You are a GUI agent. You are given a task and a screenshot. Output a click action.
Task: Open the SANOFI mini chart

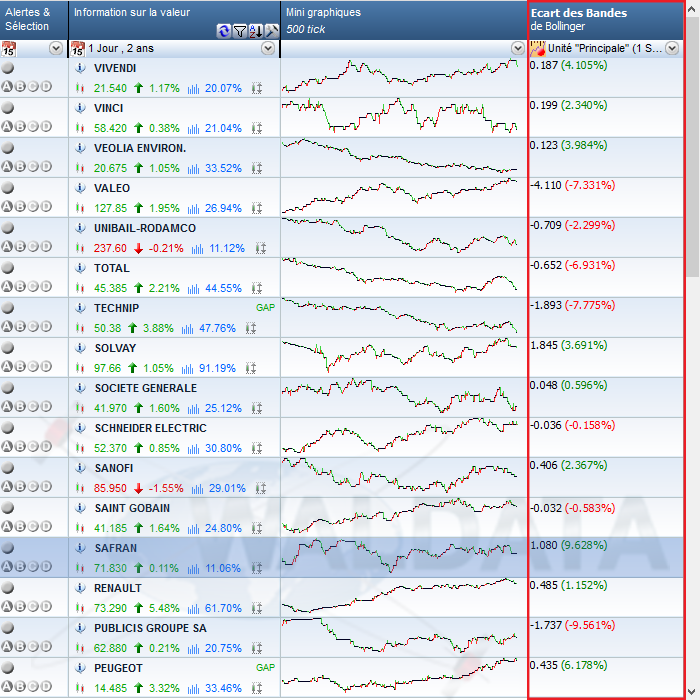click(x=404, y=477)
